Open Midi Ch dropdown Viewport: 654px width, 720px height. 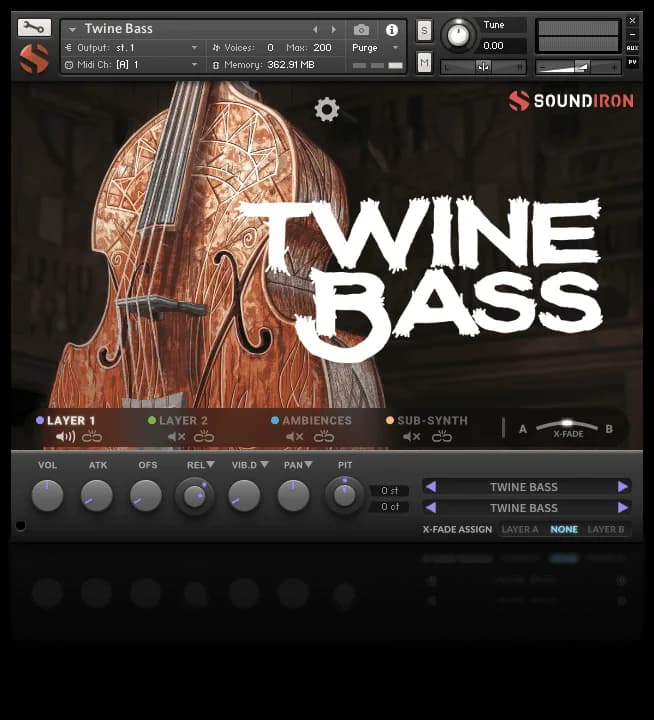132,65
